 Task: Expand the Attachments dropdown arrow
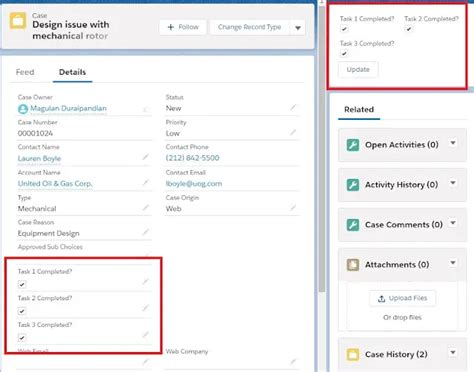click(x=453, y=263)
